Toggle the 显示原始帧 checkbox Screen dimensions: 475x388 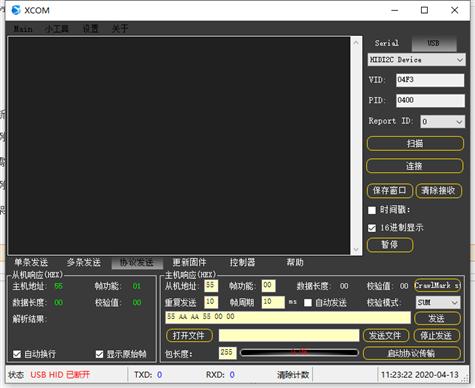[99, 354]
